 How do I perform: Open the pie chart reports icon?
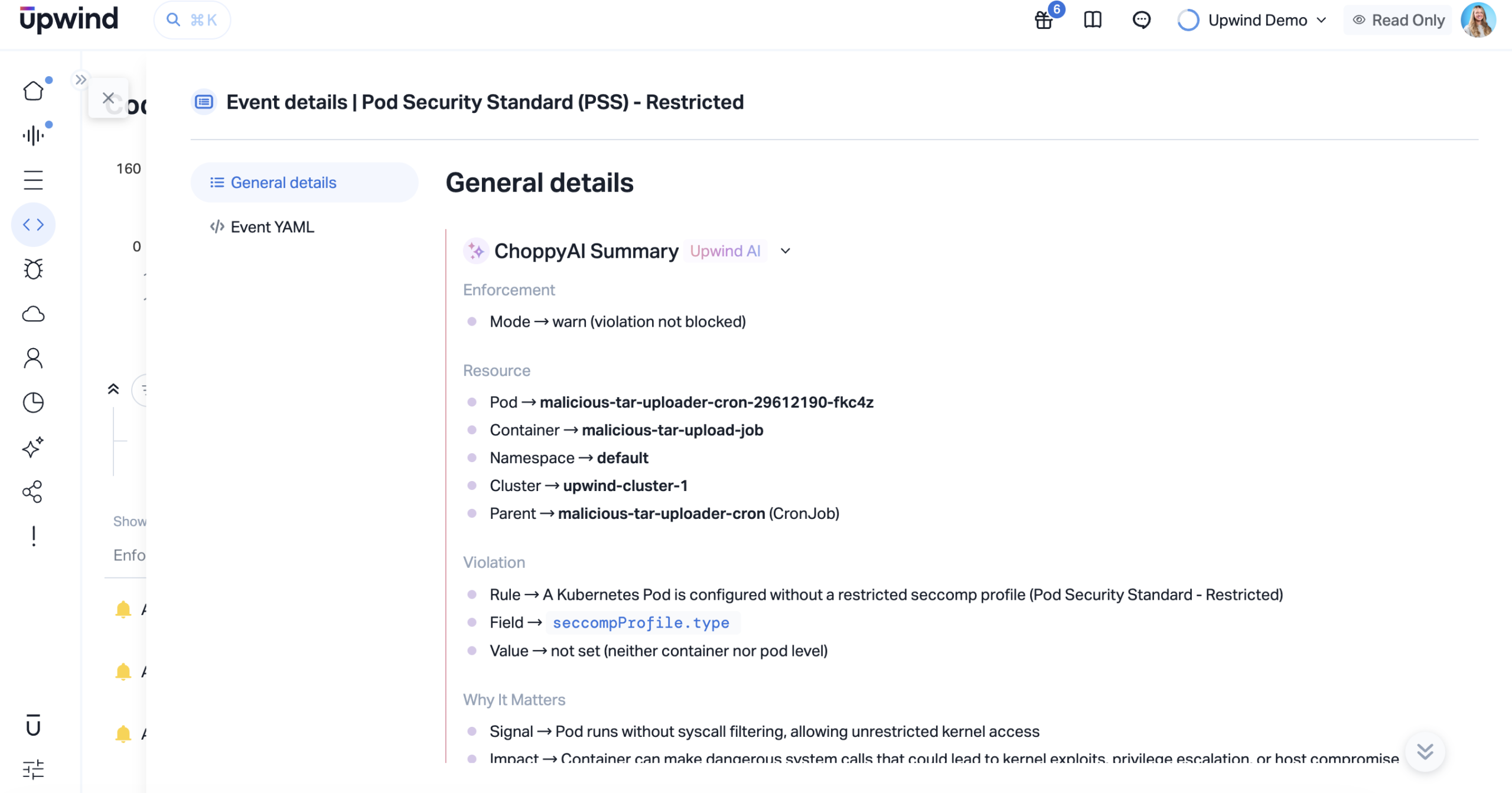tap(33, 402)
